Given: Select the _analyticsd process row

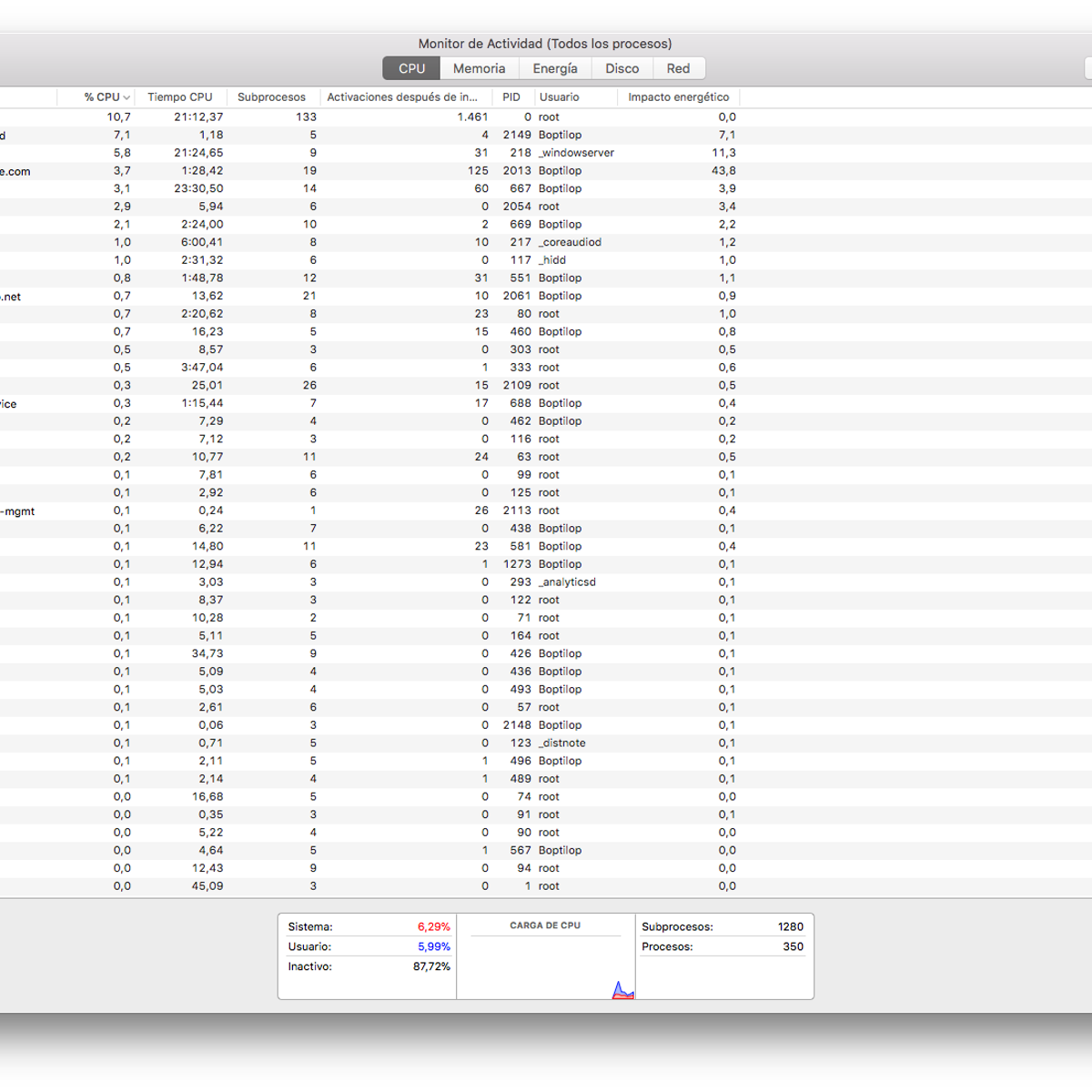Looking at the screenshot, I should (567, 582).
